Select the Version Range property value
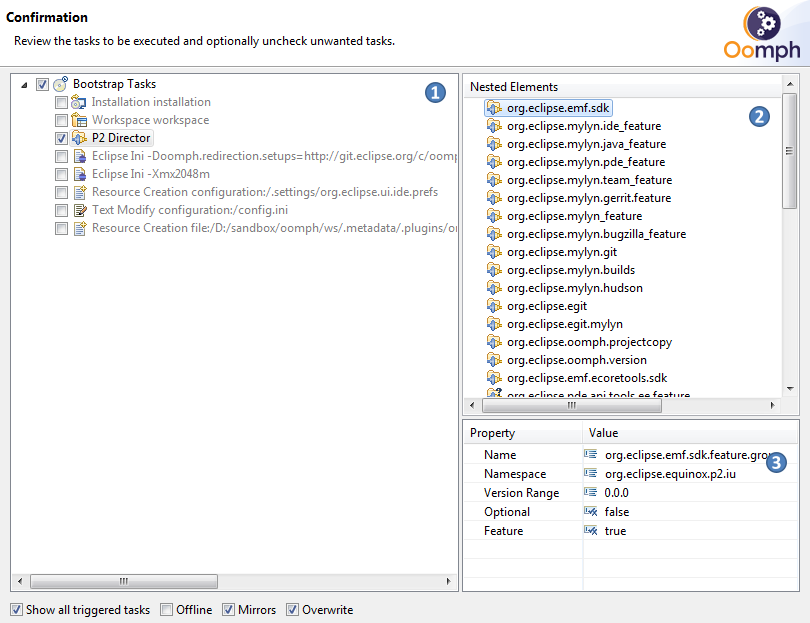Image resolution: width=810 pixels, height=623 pixels. (616, 493)
